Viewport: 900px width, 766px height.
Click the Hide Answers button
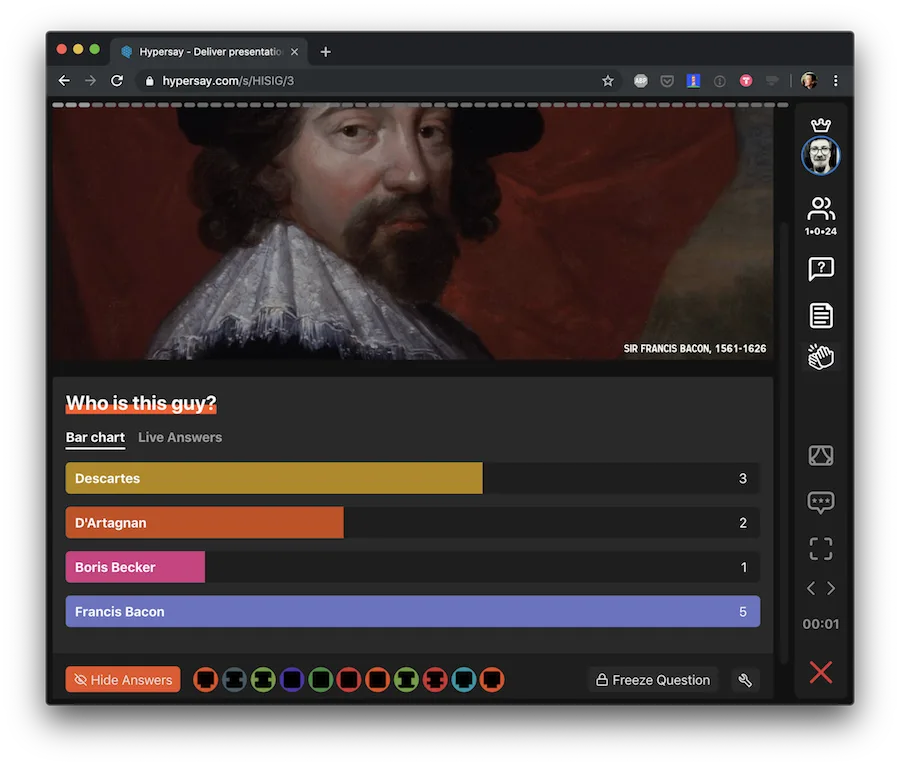(123, 680)
